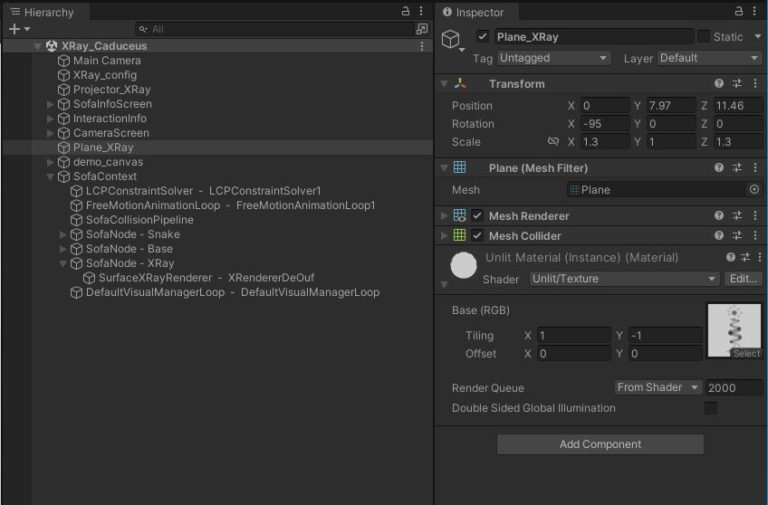This screenshot has width=768, height=505.
Task: Open Mesh Collider three-dot options menu
Action: pyautogui.click(x=755, y=236)
